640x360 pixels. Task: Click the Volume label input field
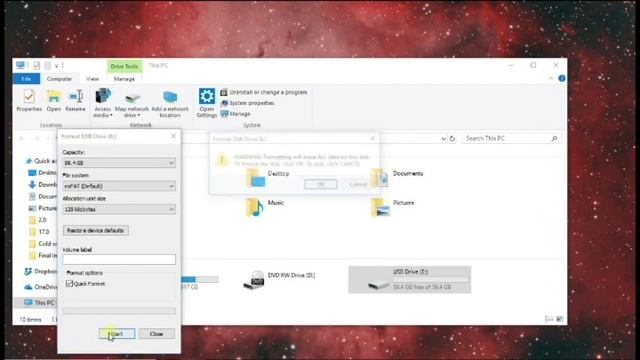point(119,259)
